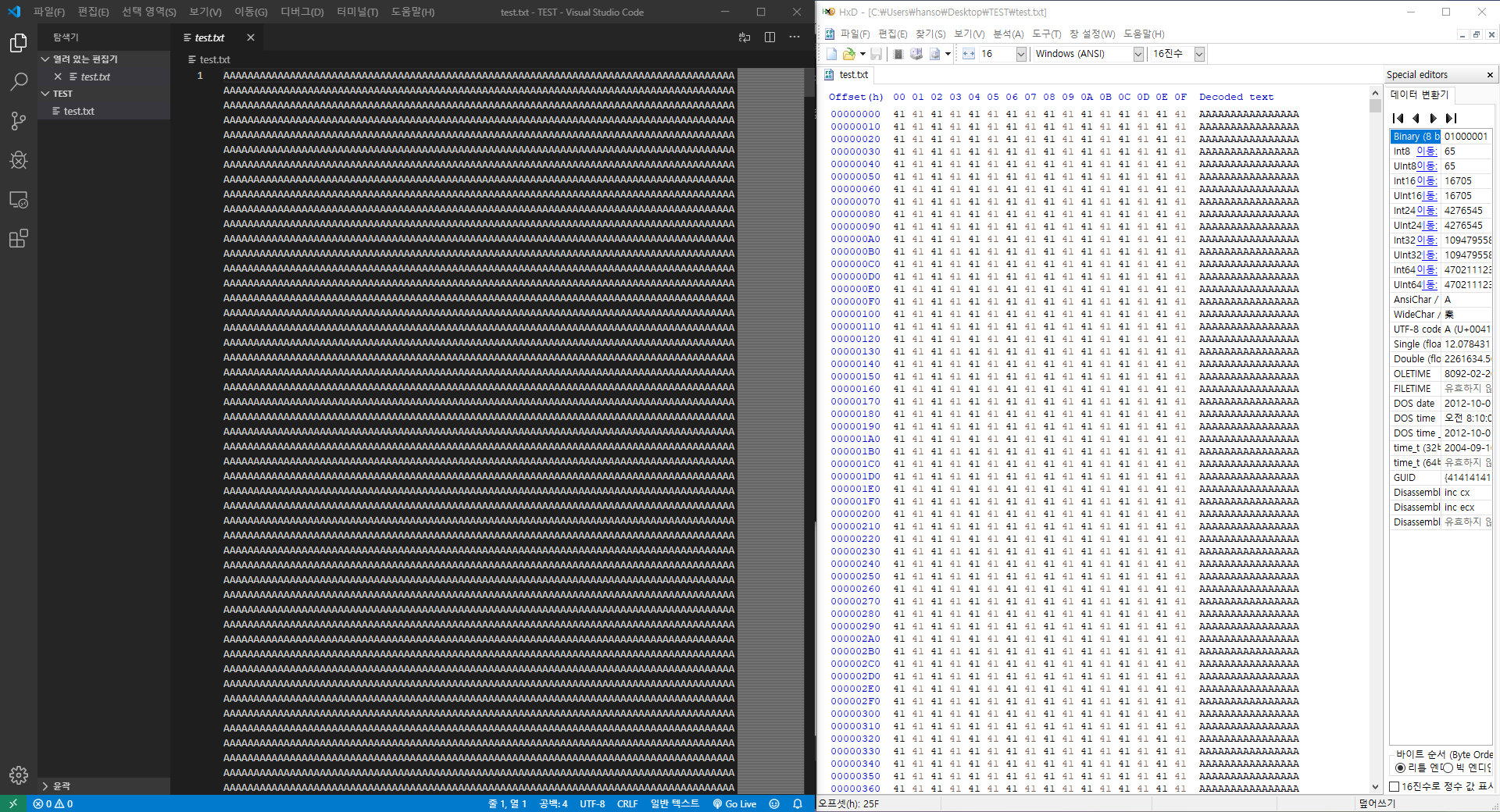Click the feedback smiley in VS Code status bar
Viewport: 1500px width, 812px height.
coord(774,803)
